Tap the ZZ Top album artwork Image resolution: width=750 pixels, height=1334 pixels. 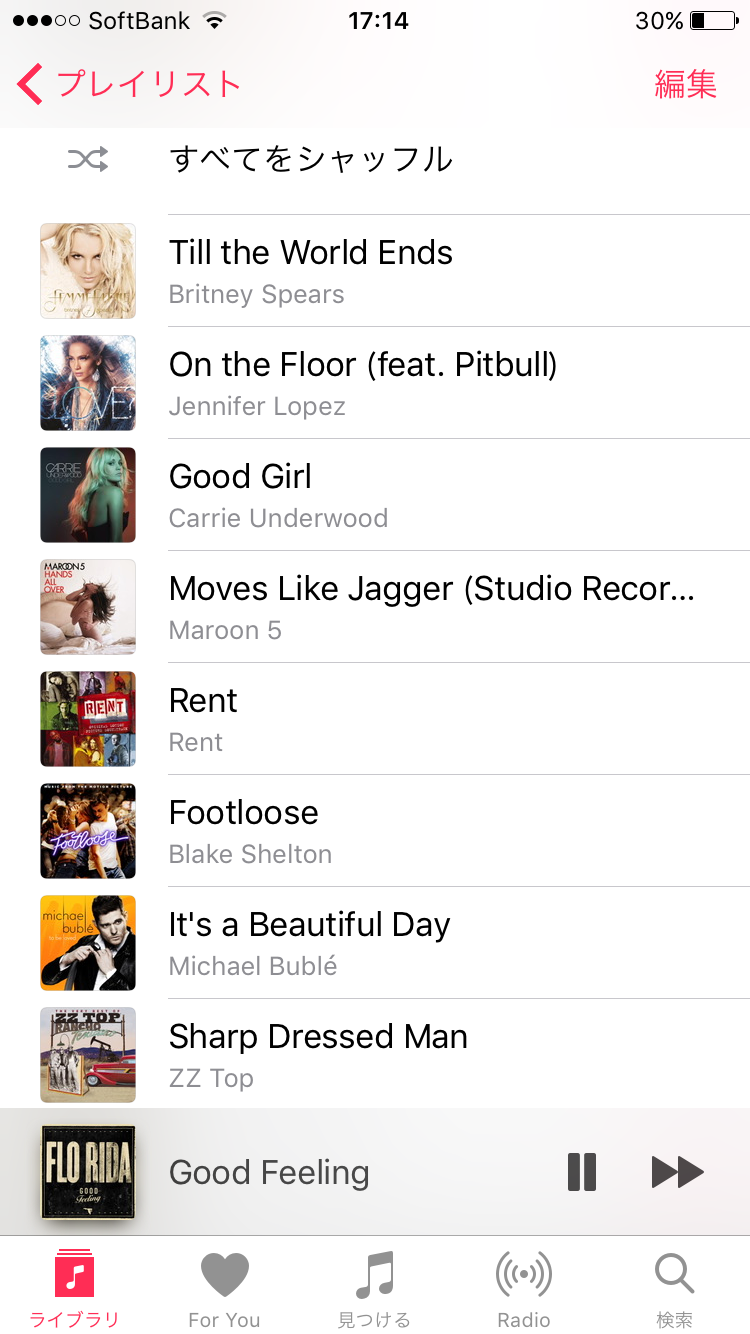88,1055
